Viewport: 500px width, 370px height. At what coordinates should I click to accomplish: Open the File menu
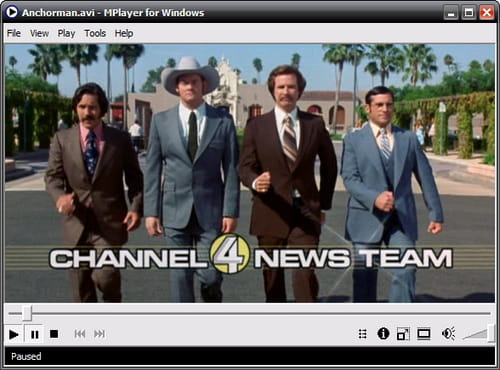14,33
